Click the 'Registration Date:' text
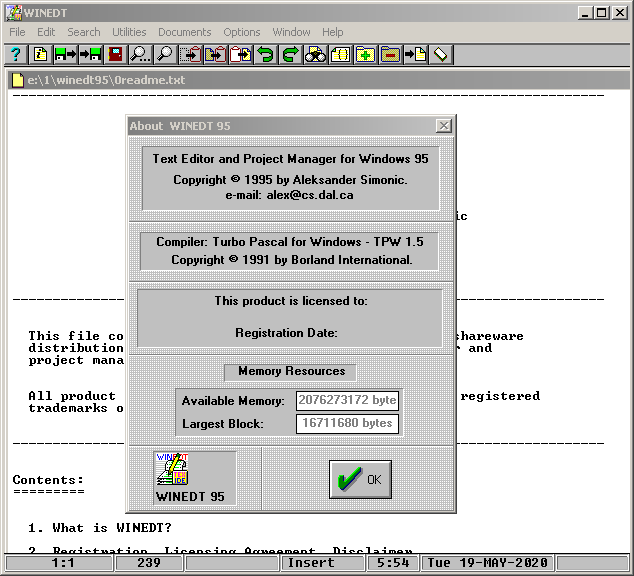634x576 pixels. click(x=286, y=333)
